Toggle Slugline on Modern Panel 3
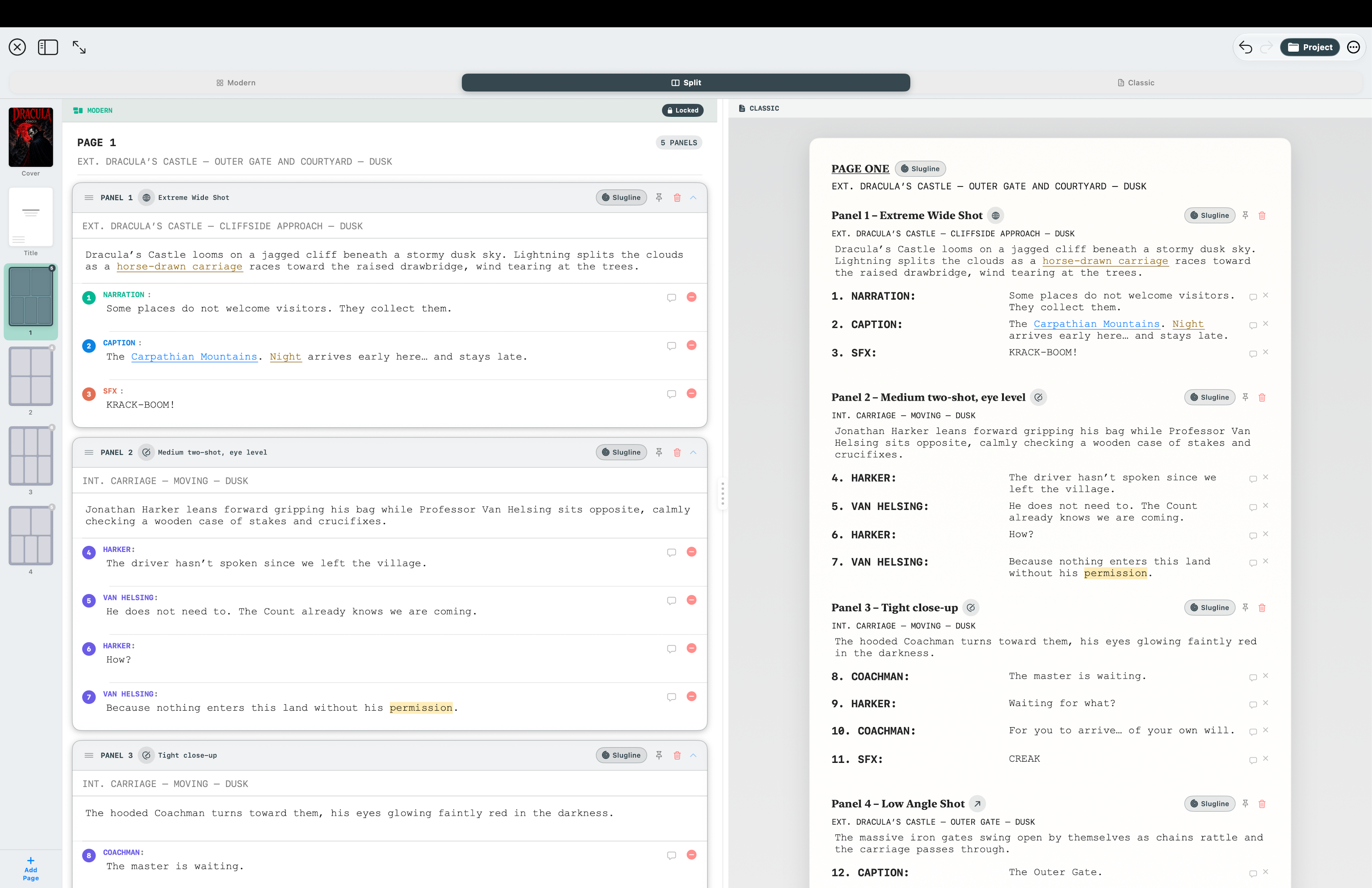 click(621, 756)
